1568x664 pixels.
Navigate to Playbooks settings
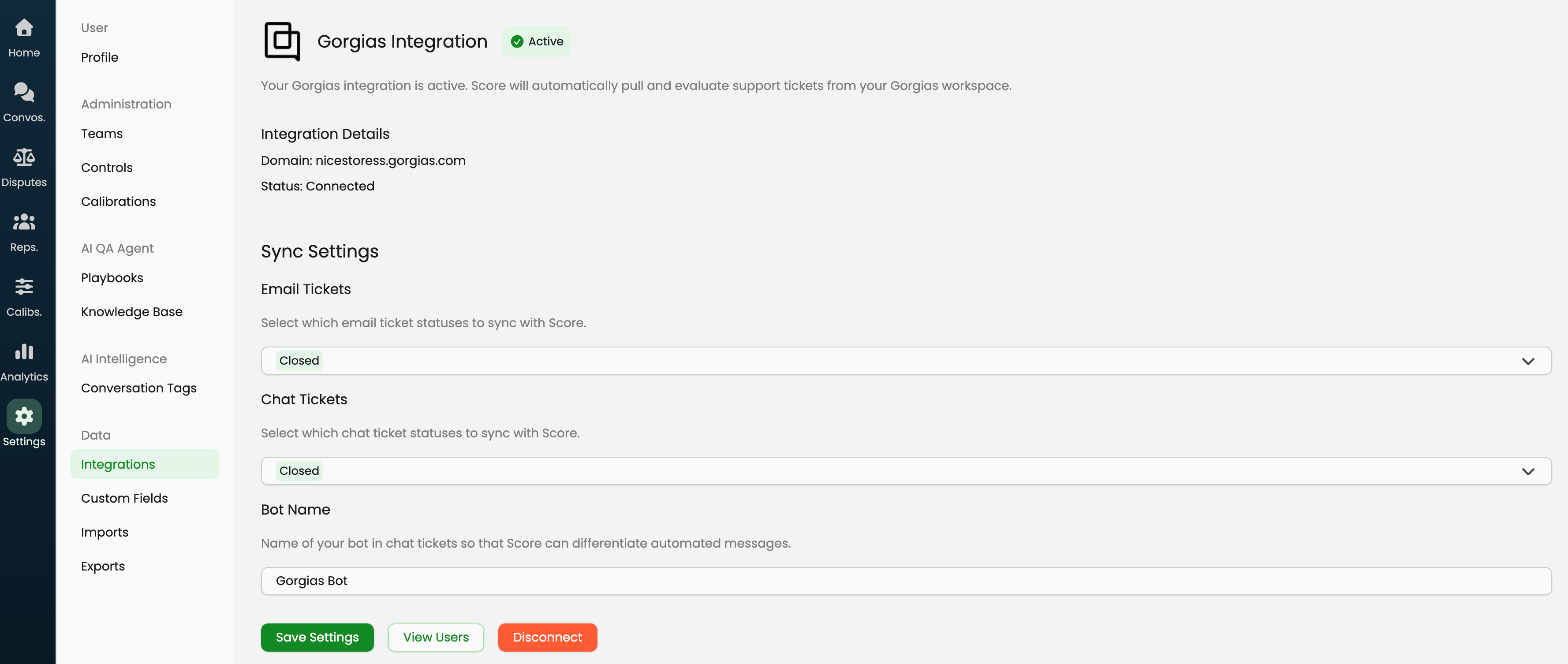pos(112,278)
